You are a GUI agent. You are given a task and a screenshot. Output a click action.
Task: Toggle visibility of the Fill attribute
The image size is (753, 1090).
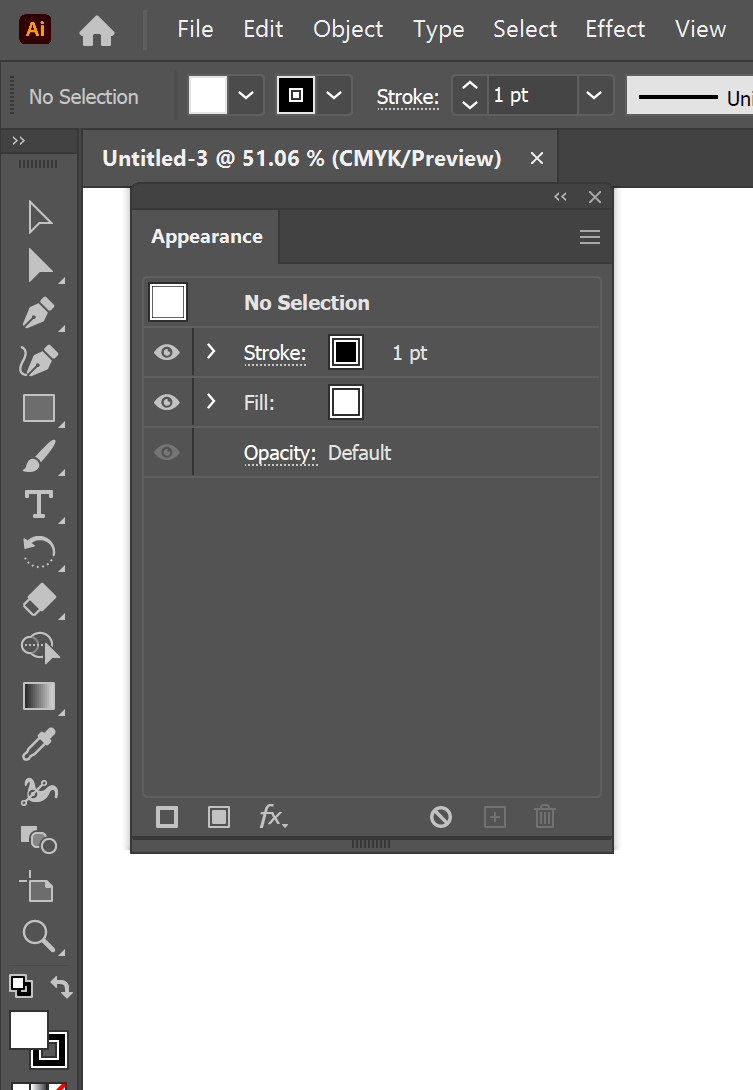[166, 402]
